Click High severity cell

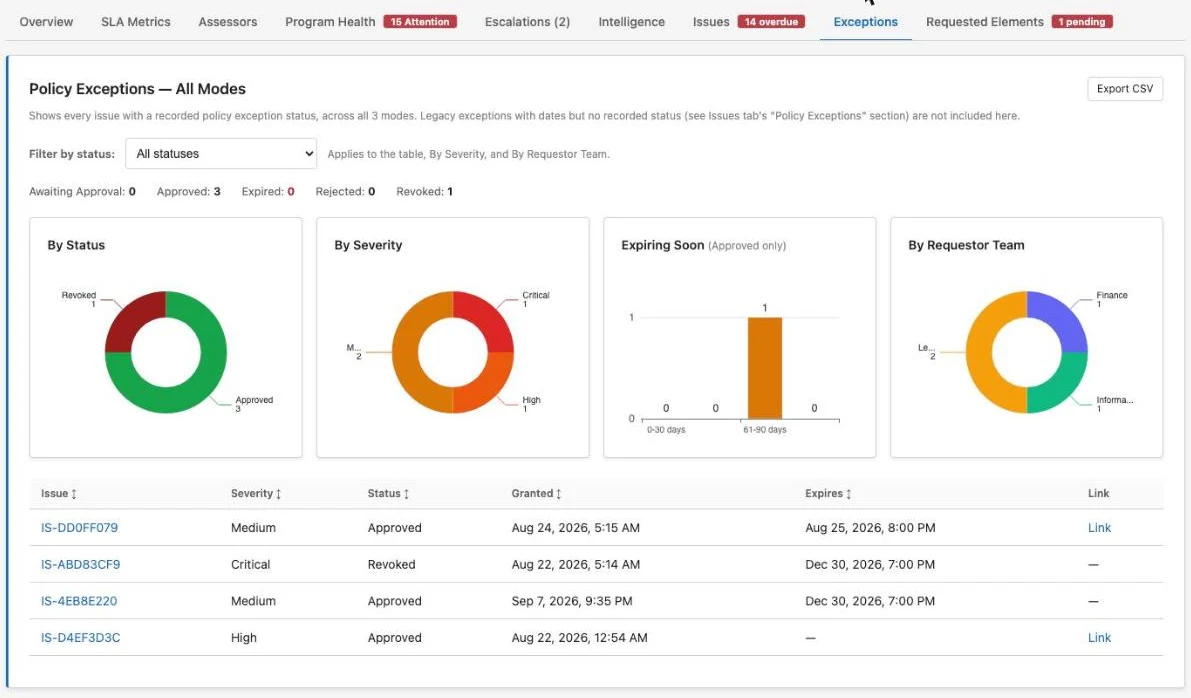tap(244, 638)
